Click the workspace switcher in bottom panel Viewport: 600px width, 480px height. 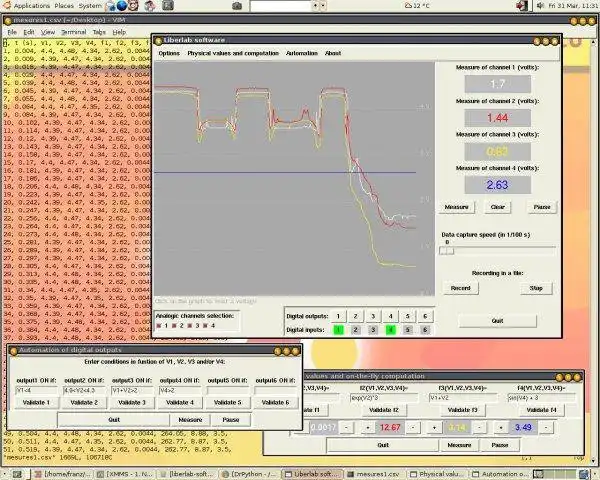pos(555,474)
